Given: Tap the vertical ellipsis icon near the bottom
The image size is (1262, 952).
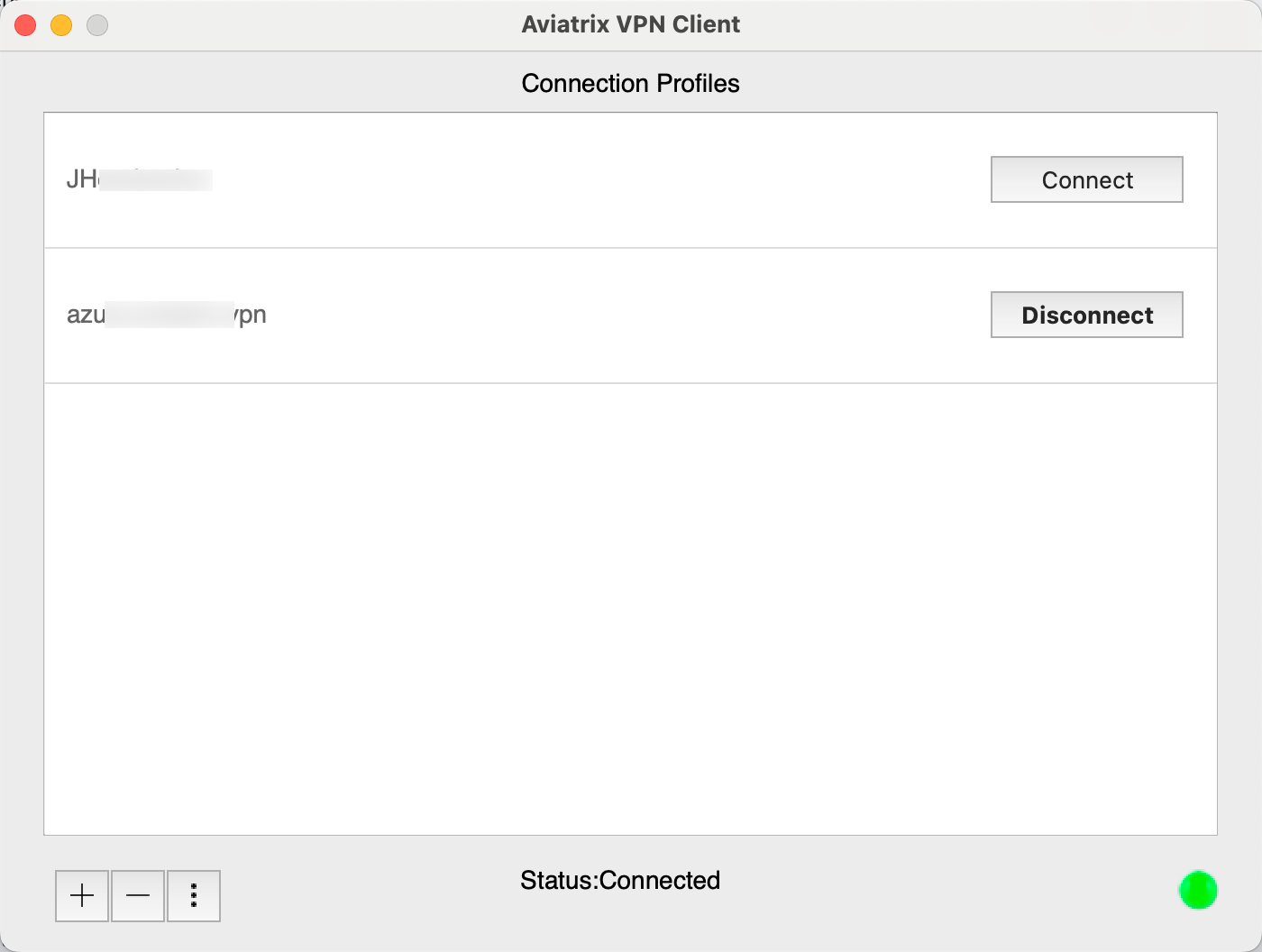Looking at the screenshot, I should click(193, 895).
